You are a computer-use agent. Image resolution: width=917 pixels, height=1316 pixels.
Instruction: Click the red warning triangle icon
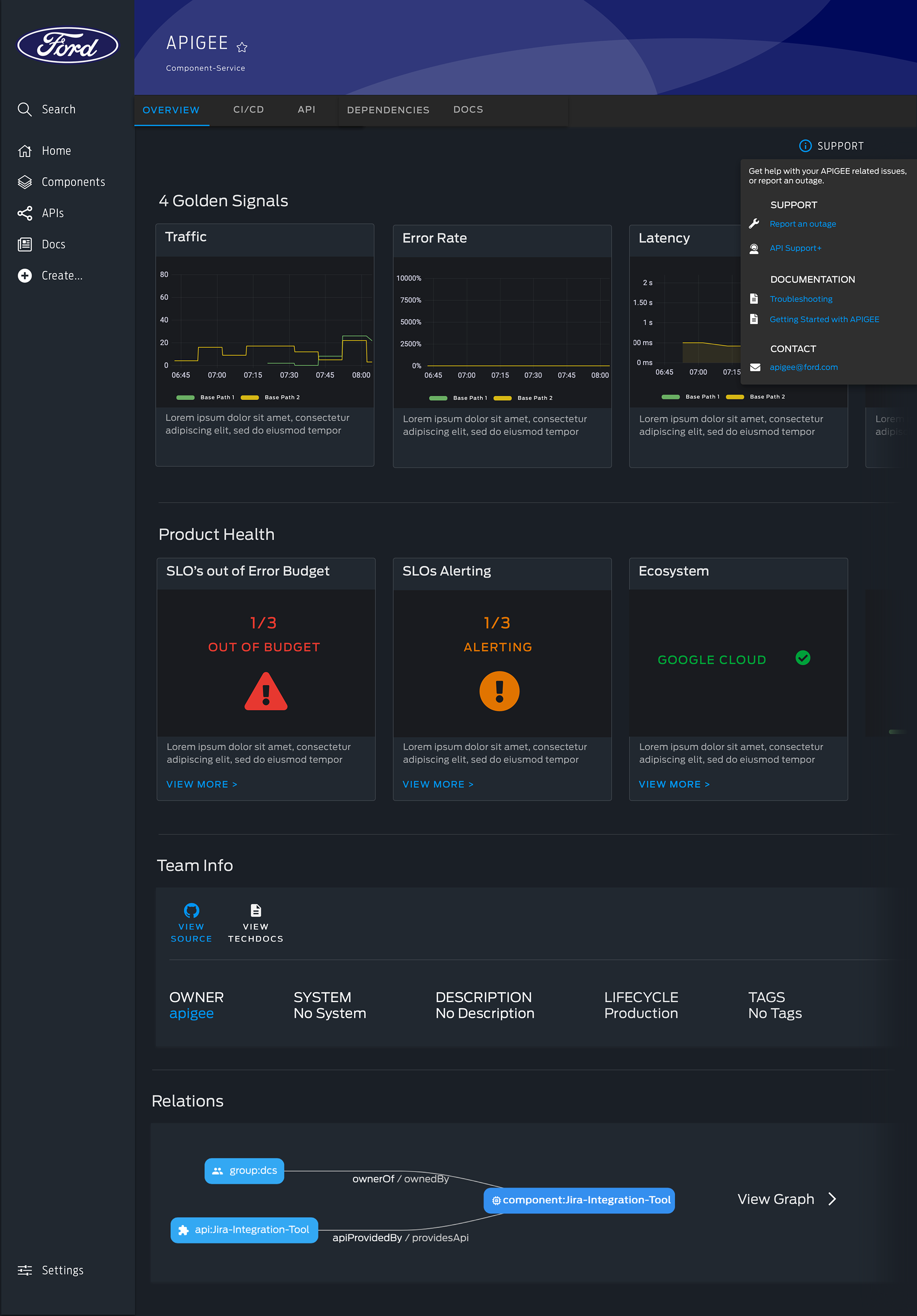point(266,691)
